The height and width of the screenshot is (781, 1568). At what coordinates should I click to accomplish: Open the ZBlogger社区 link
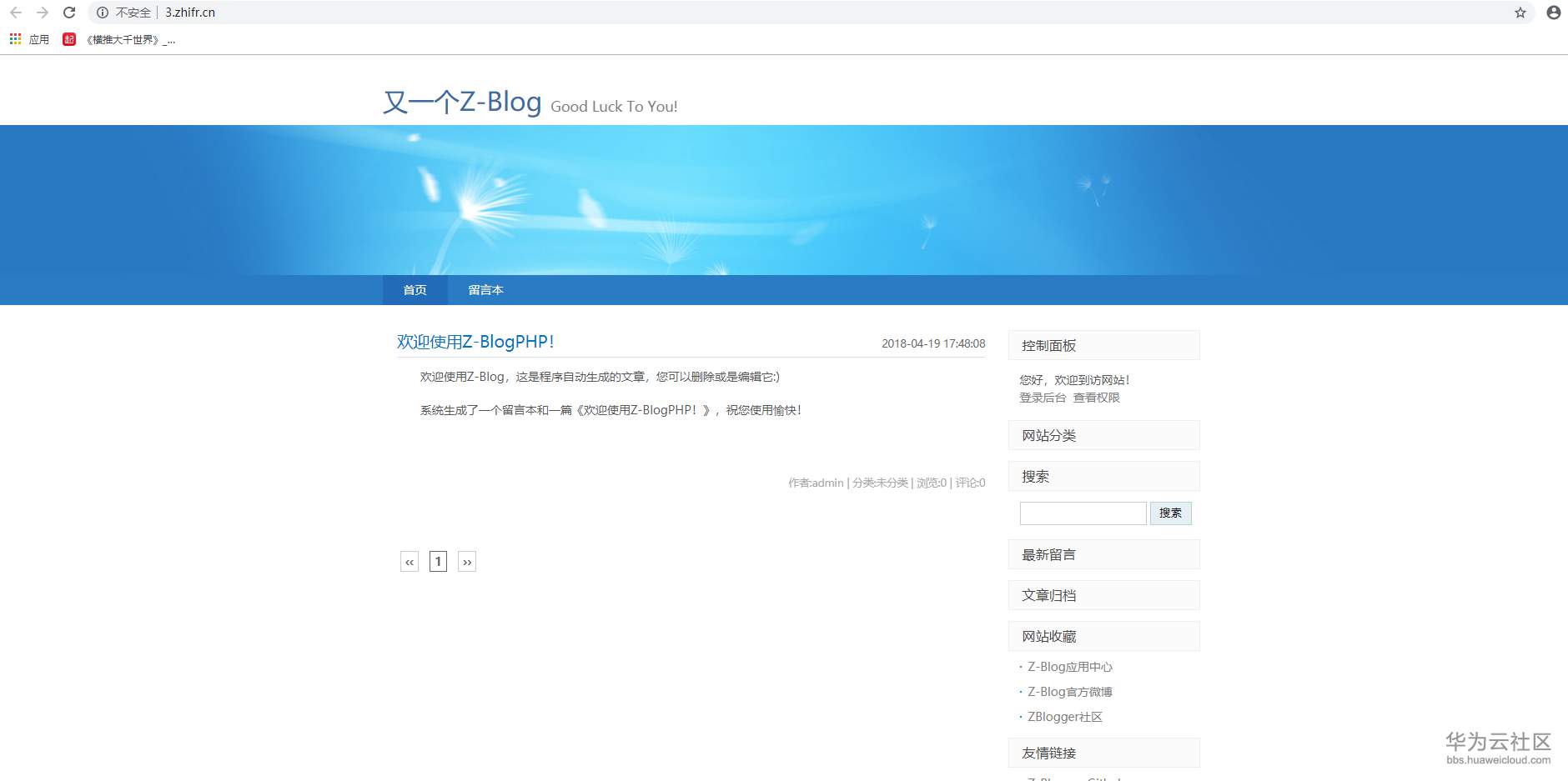coord(1063,716)
